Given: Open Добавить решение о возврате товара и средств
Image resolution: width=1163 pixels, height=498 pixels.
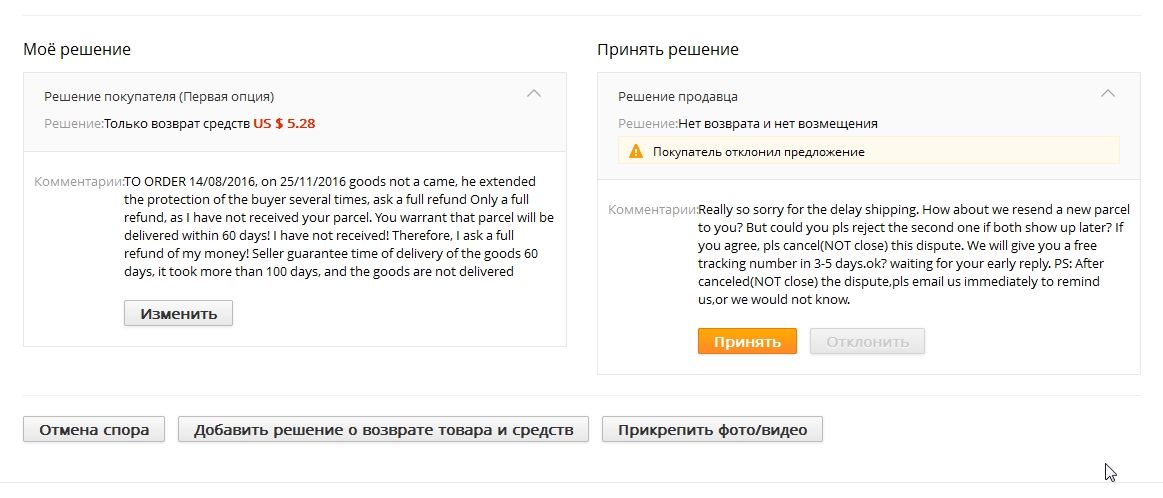Looking at the screenshot, I should 383,429.
